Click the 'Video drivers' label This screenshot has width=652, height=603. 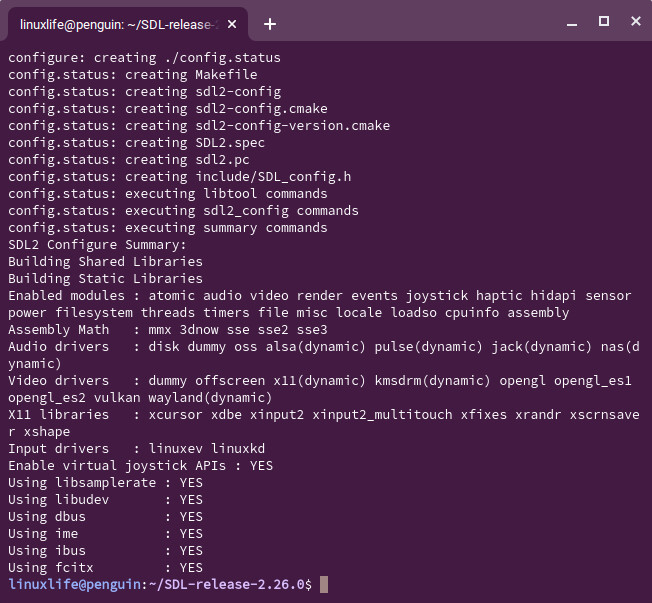pos(58,381)
